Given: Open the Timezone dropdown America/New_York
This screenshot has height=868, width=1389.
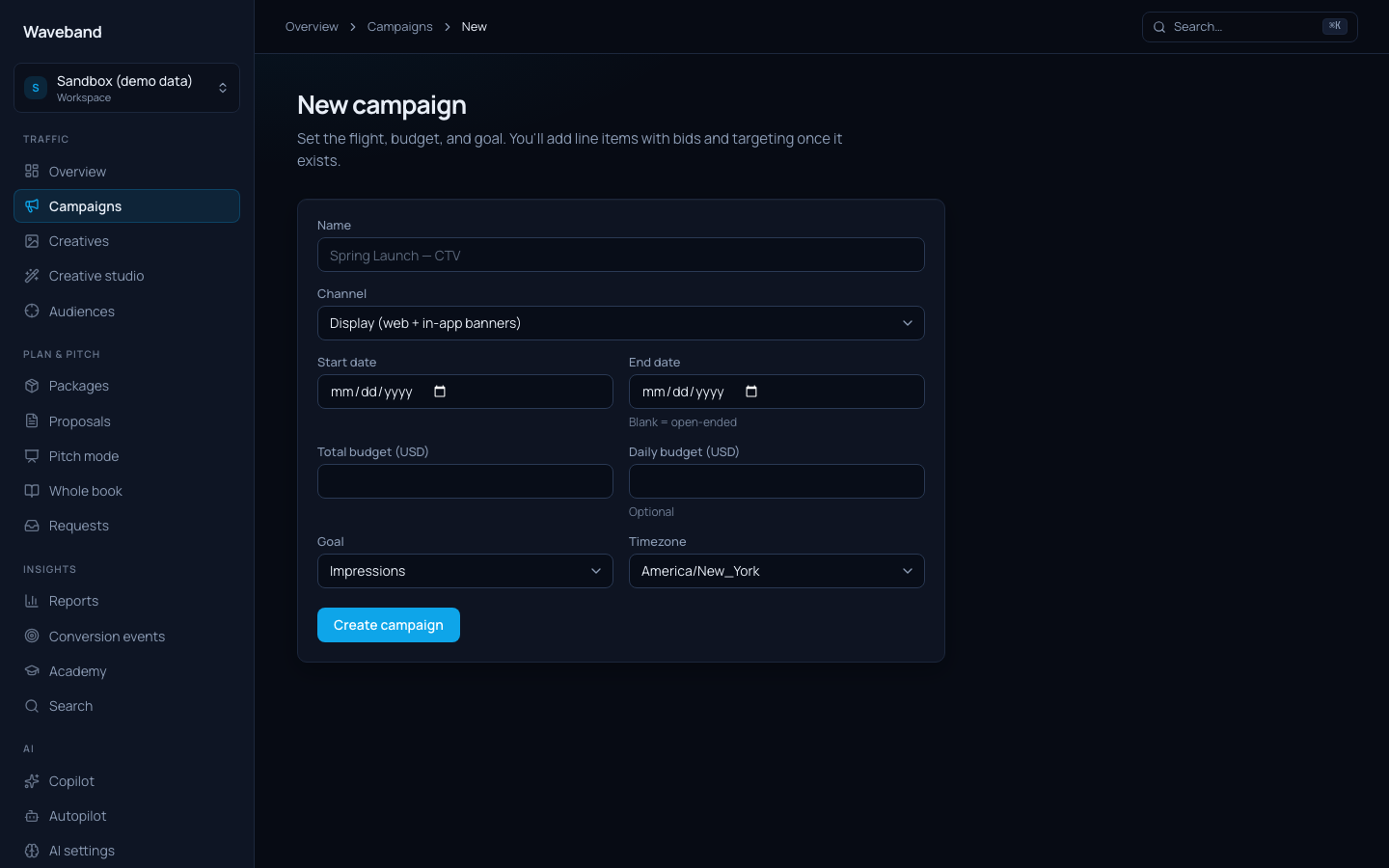Looking at the screenshot, I should pyautogui.click(x=776, y=571).
